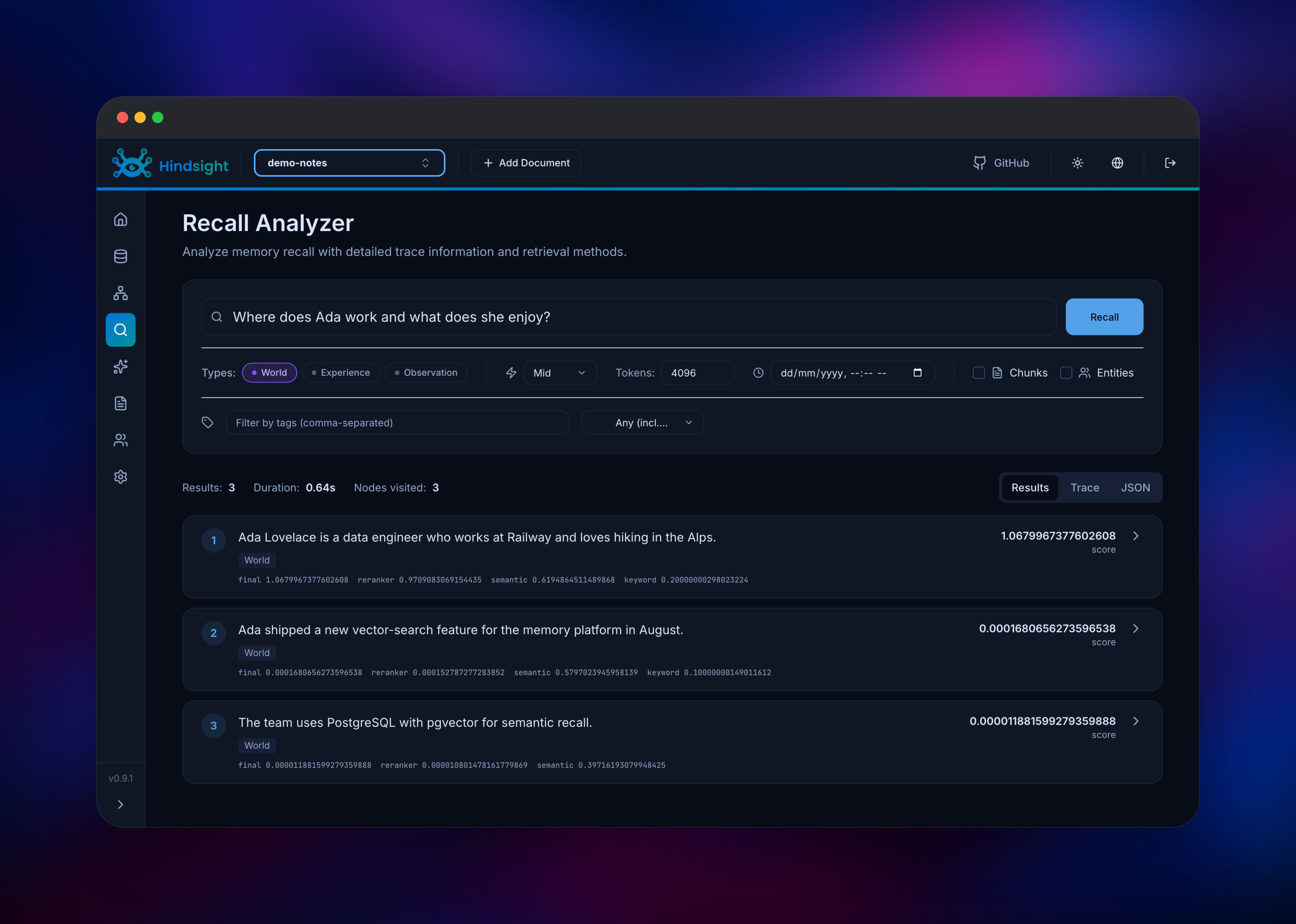Click the calendar icon in date field
This screenshot has width=1296, height=924.
(x=917, y=373)
